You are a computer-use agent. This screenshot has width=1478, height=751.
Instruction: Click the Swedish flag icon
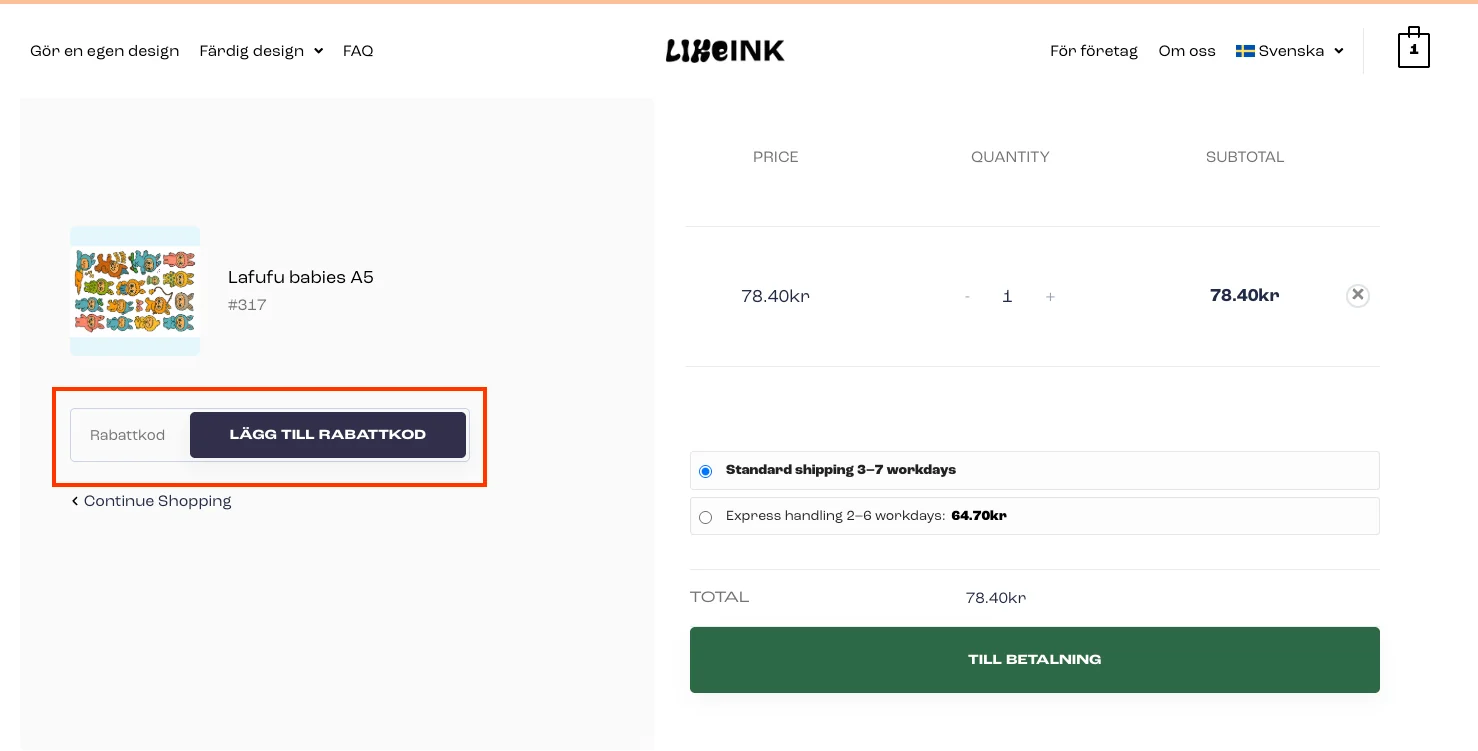(1245, 51)
